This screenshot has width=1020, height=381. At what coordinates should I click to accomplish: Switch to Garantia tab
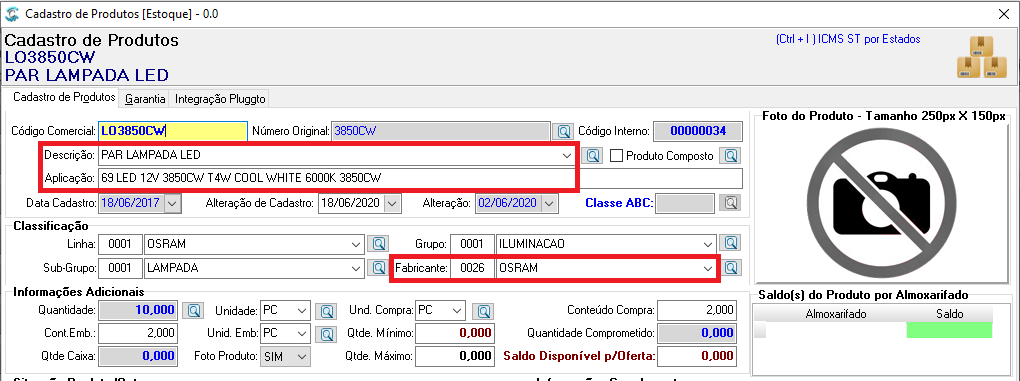pos(144,99)
